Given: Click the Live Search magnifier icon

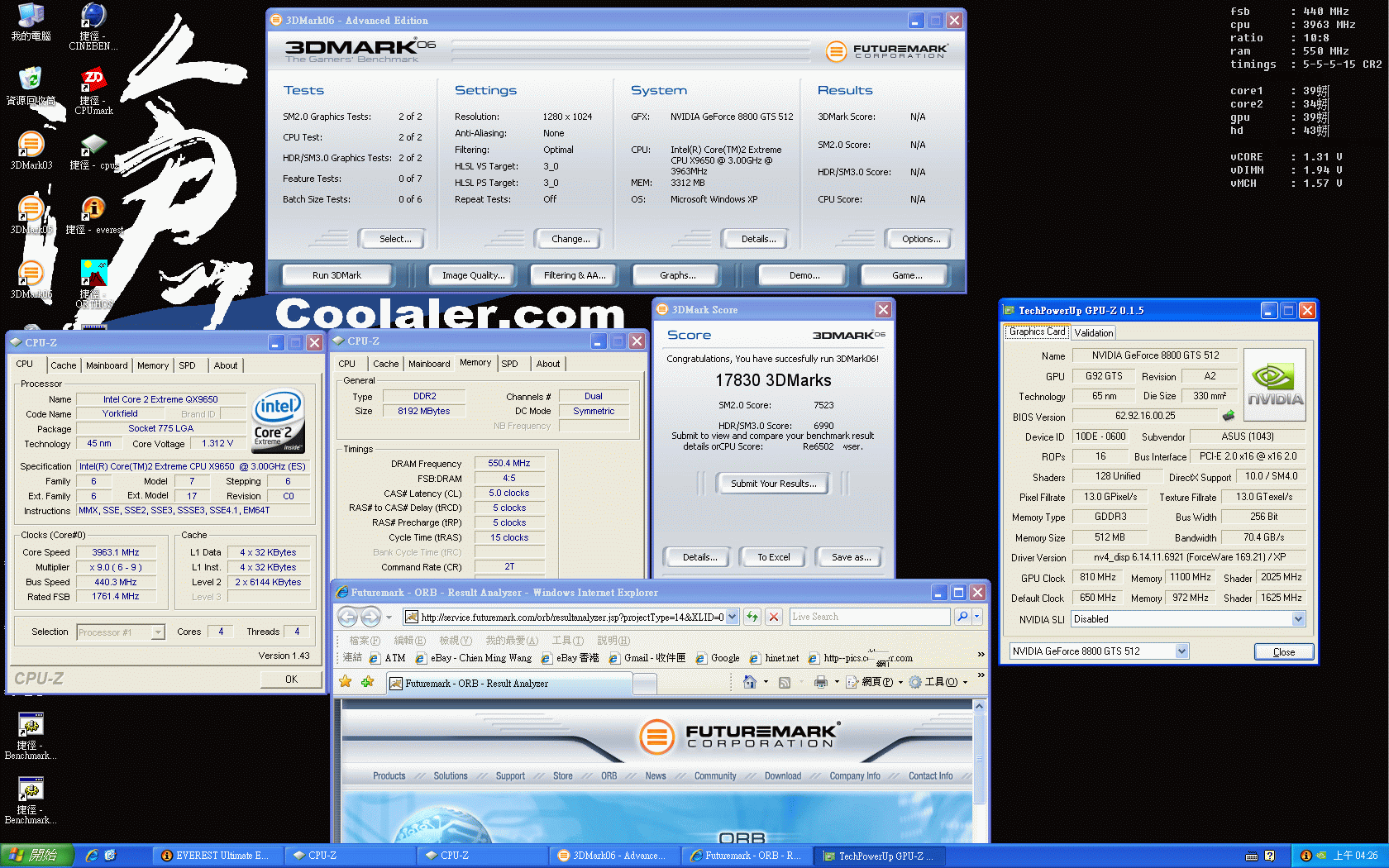Looking at the screenshot, I should [962, 617].
